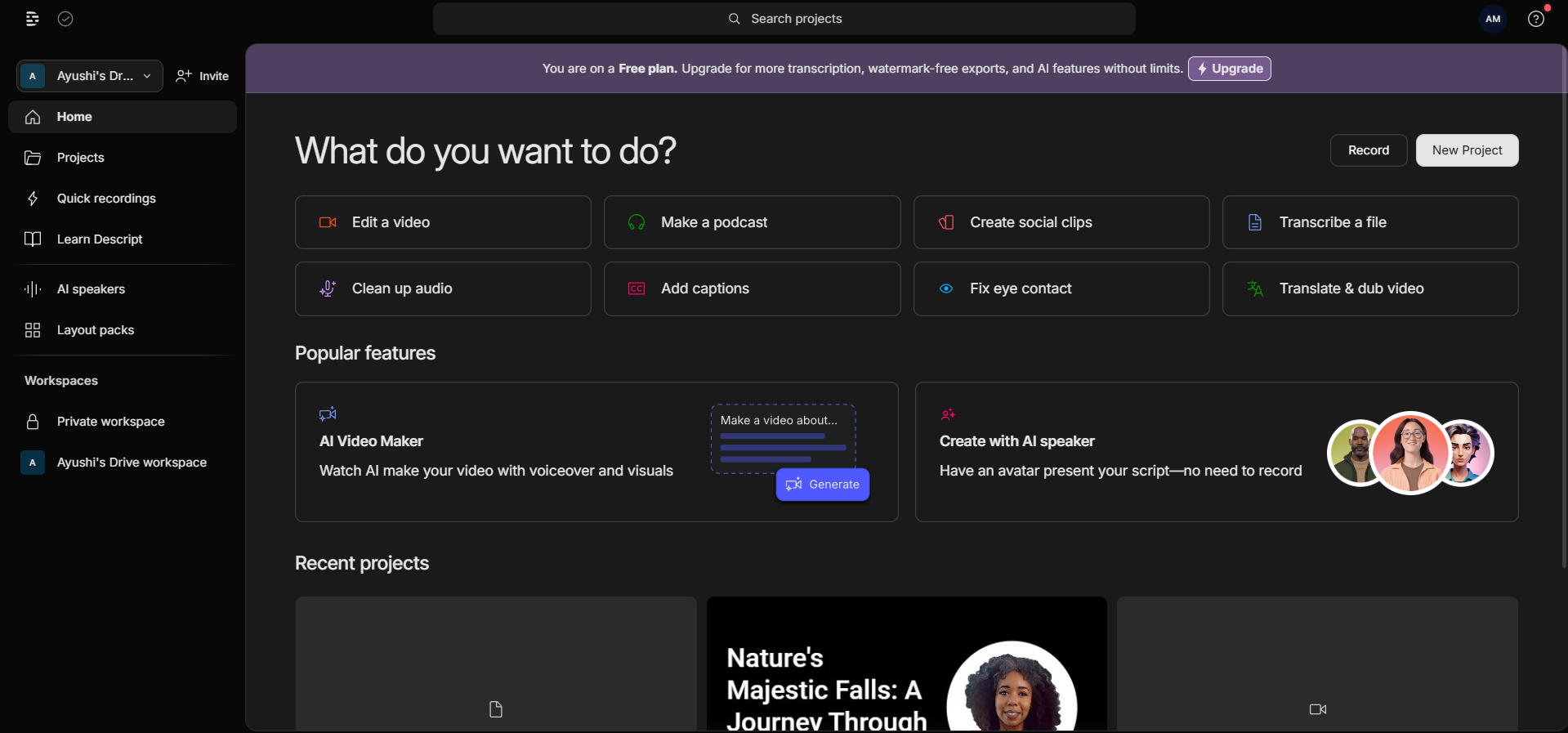The height and width of the screenshot is (733, 1568).
Task: Open the help question mark icon
Action: pos(1536,19)
